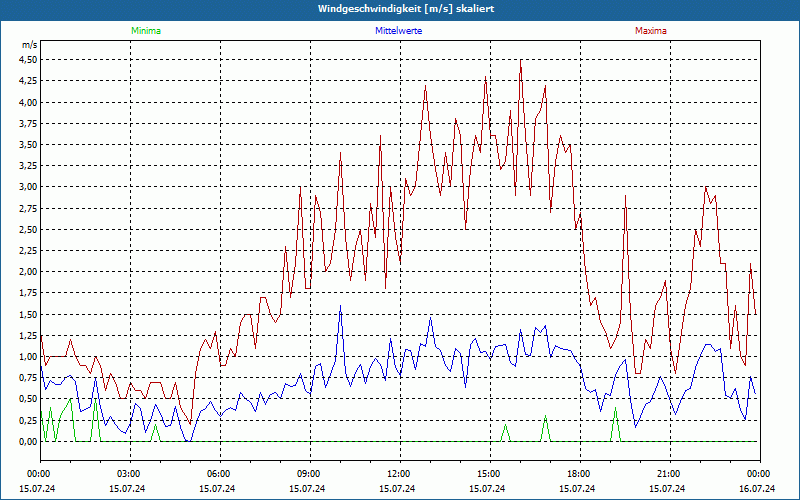Click the 1,00 y-axis value

pos(28,357)
